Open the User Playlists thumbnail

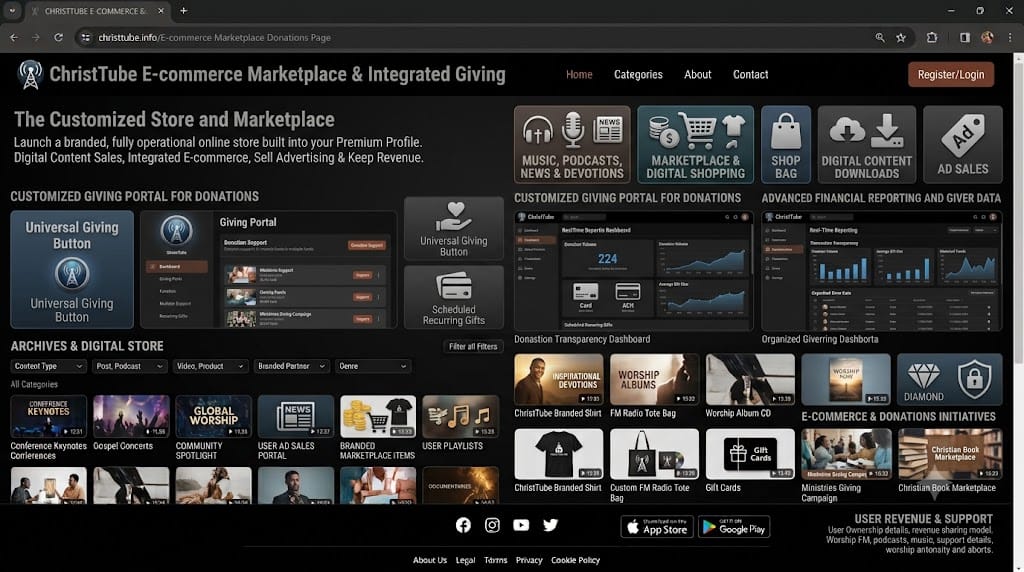(460, 416)
